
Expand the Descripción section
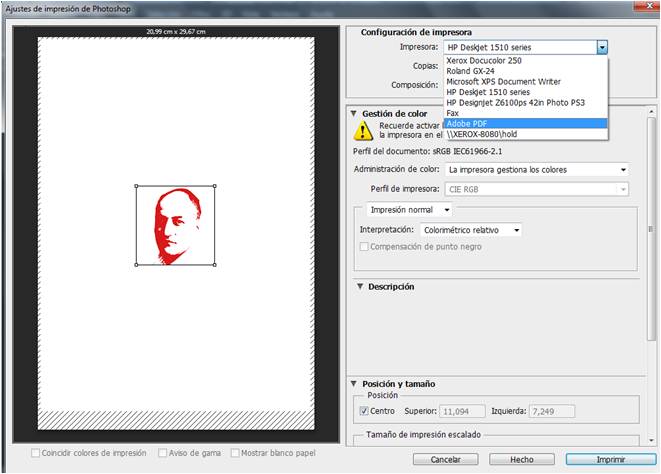[360, 287]
